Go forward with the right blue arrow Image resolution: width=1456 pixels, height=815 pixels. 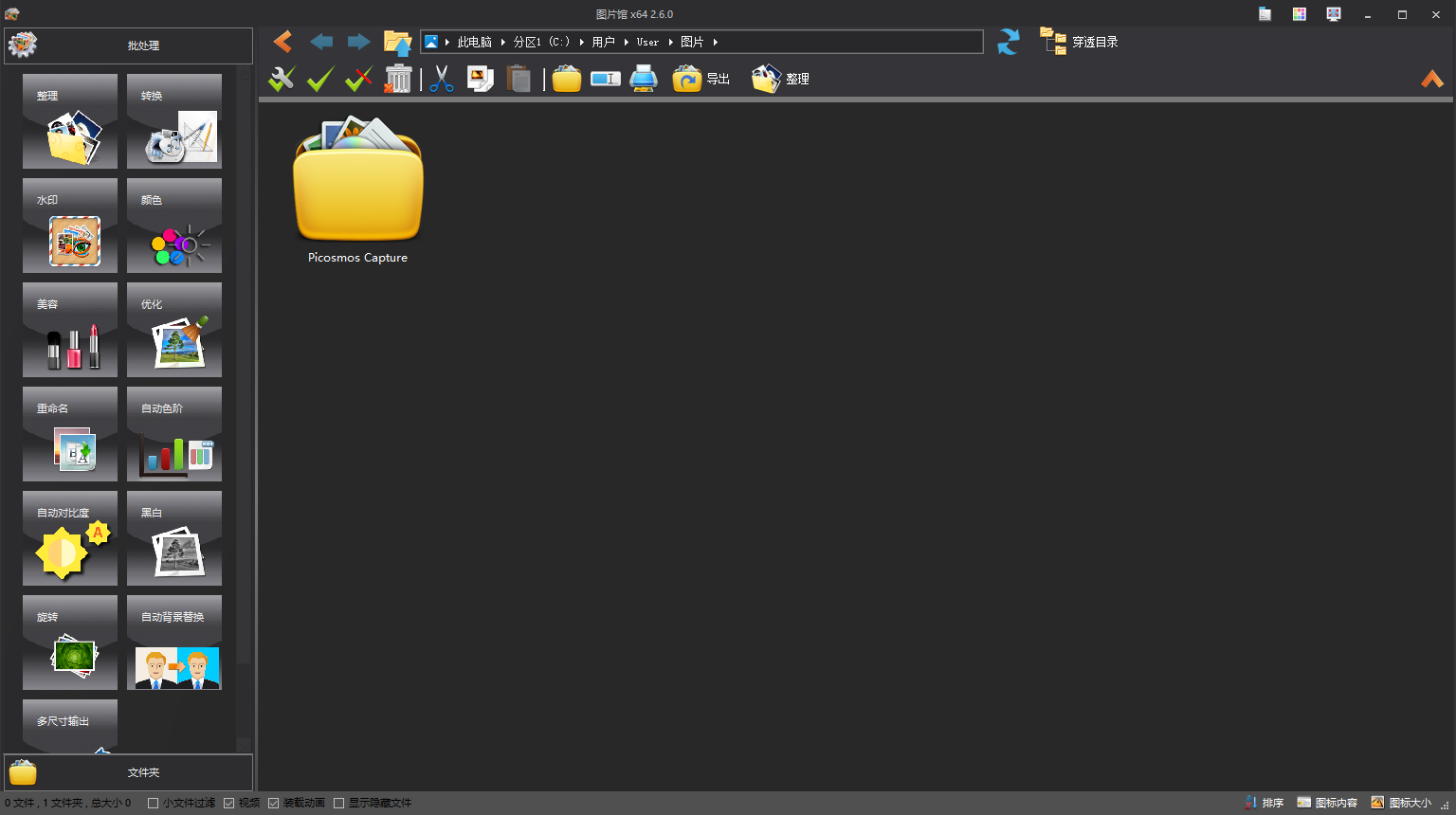coord(358,42)
